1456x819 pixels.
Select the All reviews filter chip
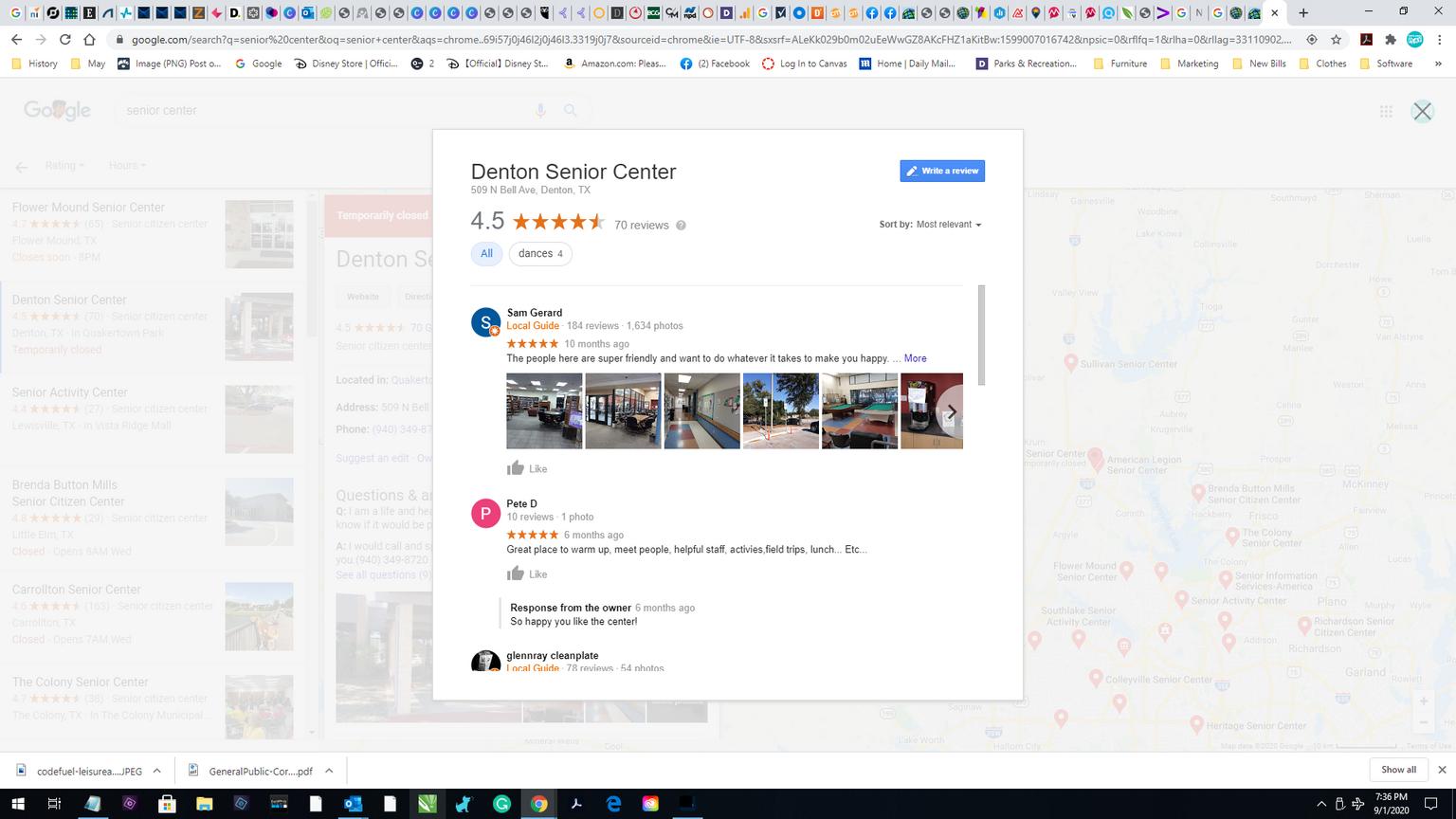click(x=486, y=254)
